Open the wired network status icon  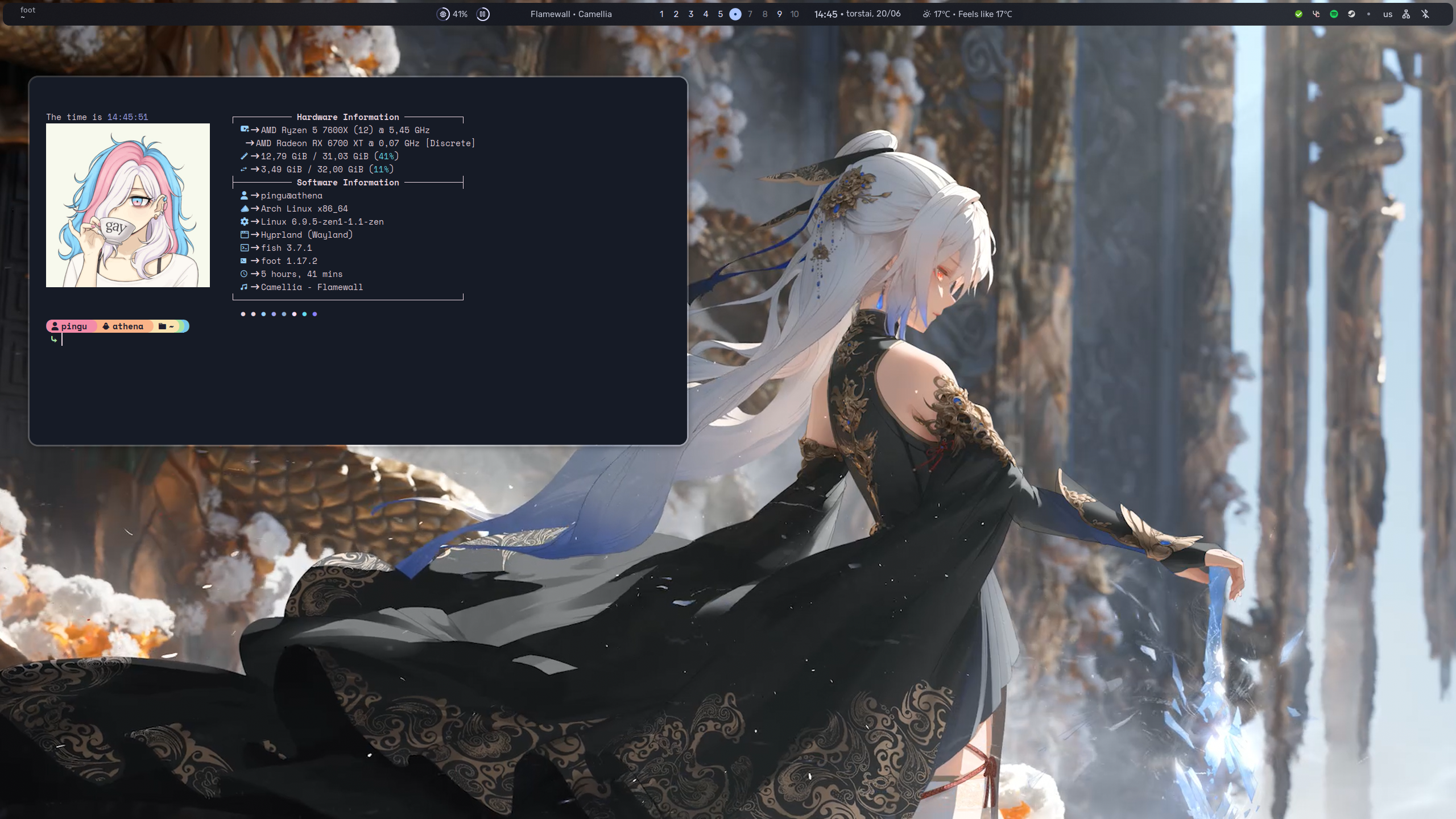tap(1406, 14)
